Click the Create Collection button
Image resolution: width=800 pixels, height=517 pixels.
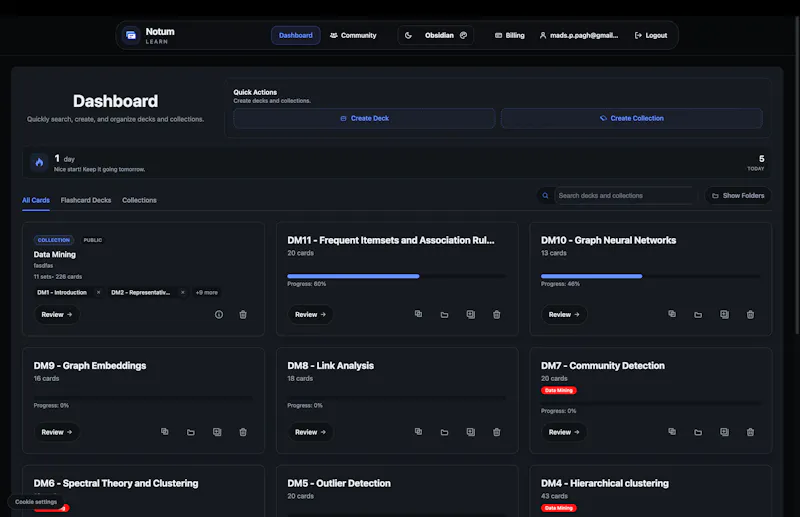[x=632, y=118]
